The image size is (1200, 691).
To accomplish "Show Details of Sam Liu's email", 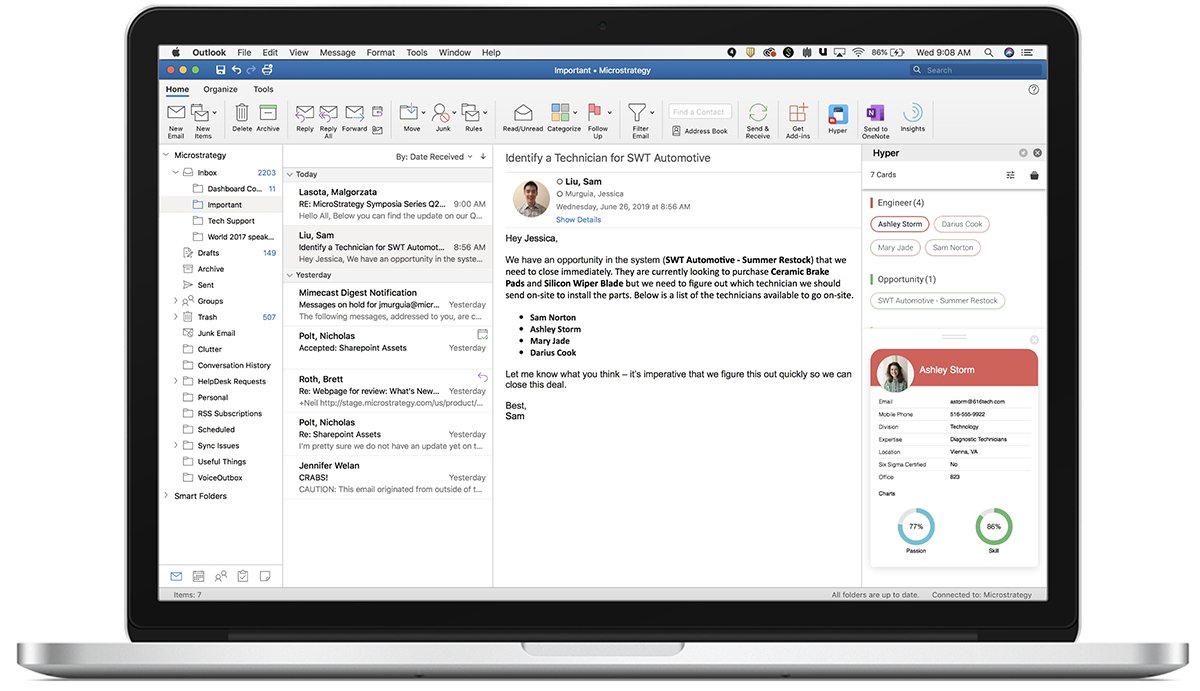I will pyautogui.click(x=577, y=219).
